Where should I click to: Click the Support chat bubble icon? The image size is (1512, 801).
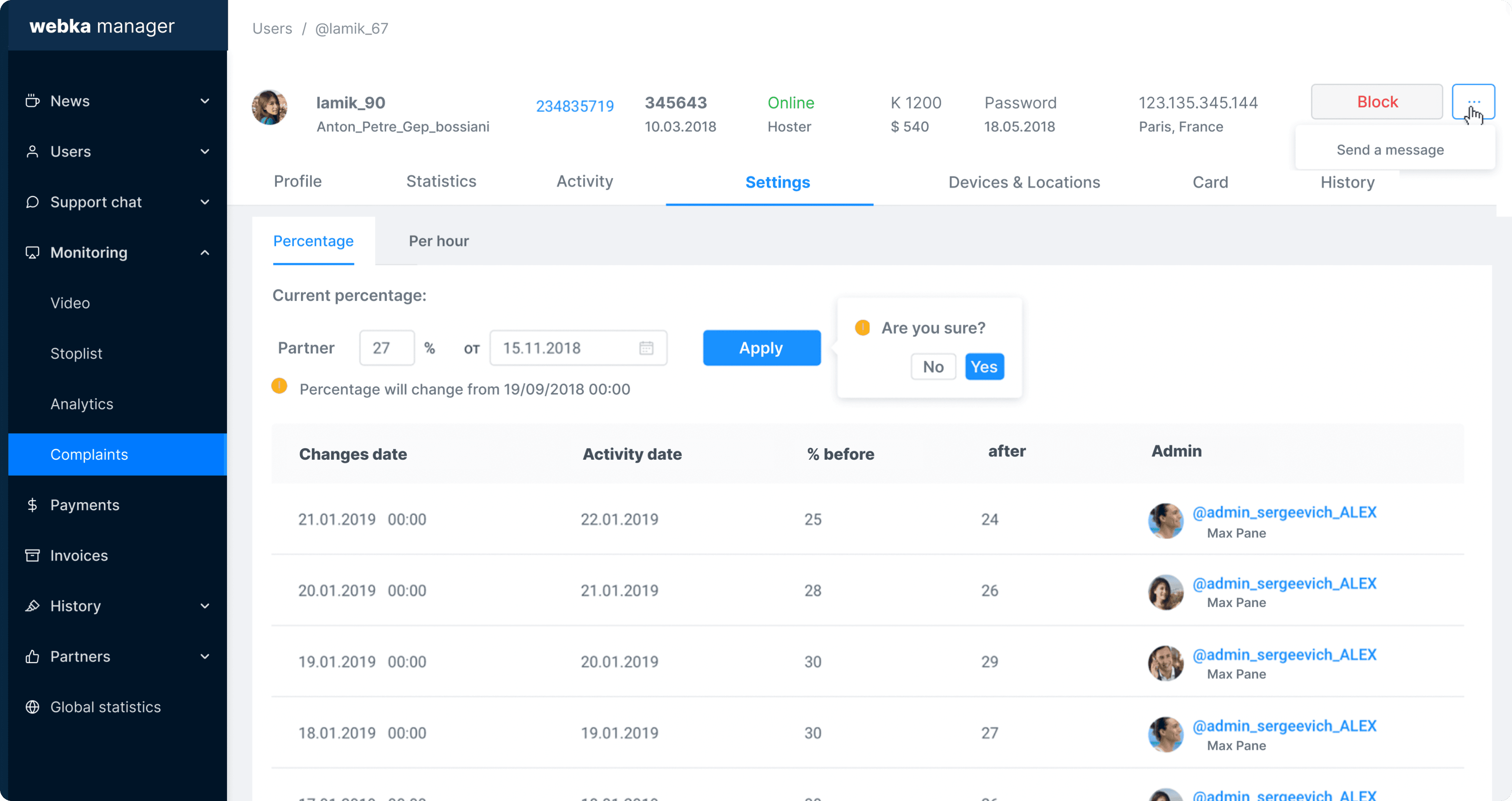point(32,202)
